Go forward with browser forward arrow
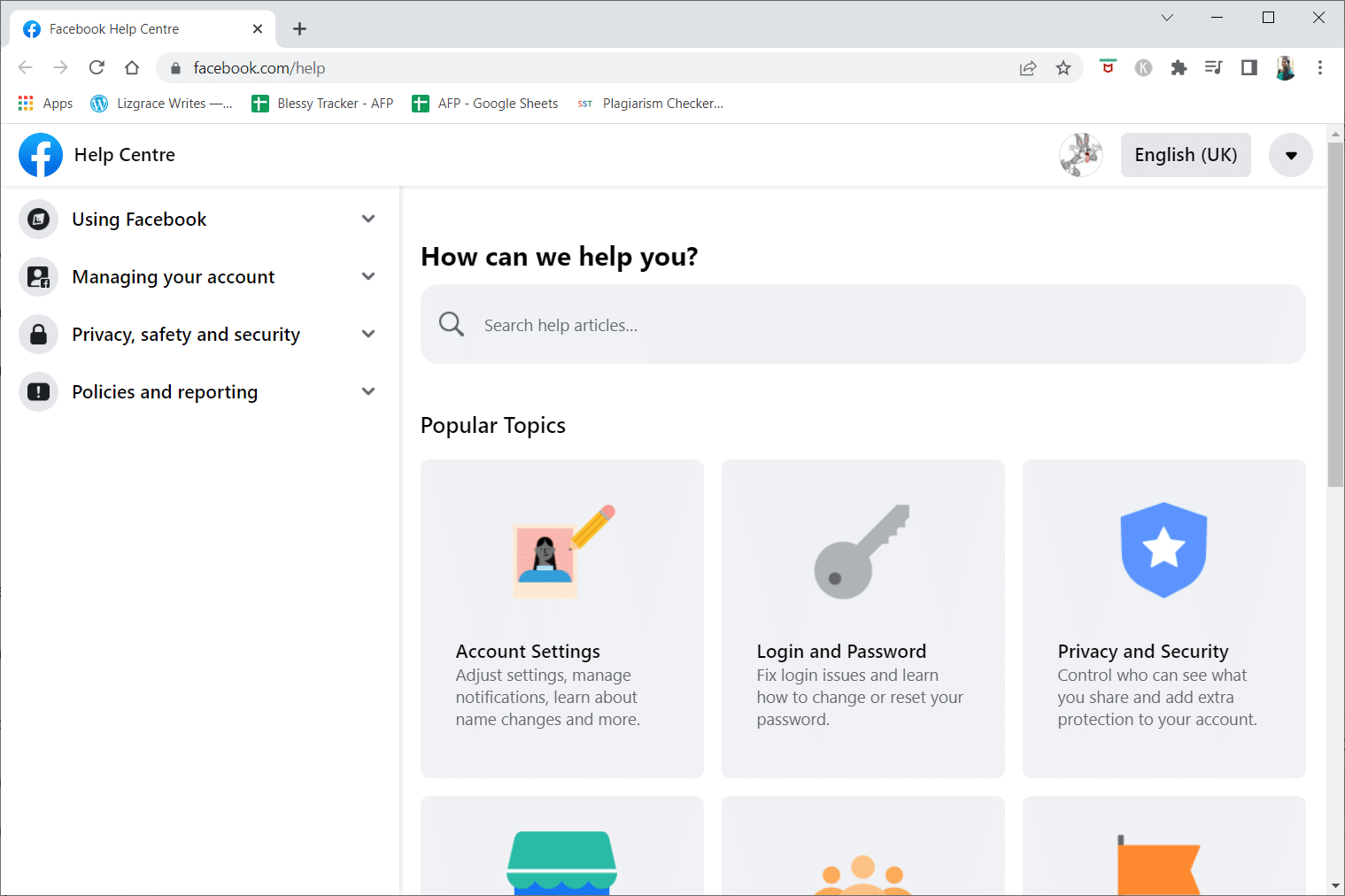Viewport: 1345px width, 896px height. (60, 67)
